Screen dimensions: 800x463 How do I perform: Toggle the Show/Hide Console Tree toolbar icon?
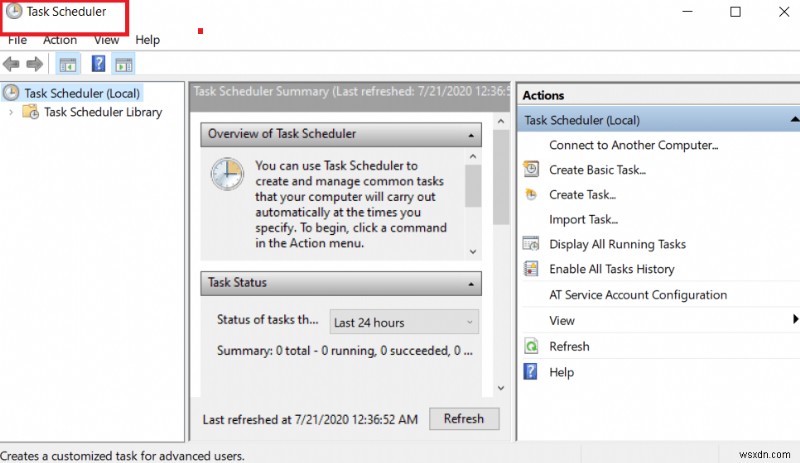click(x=67, y=64)
